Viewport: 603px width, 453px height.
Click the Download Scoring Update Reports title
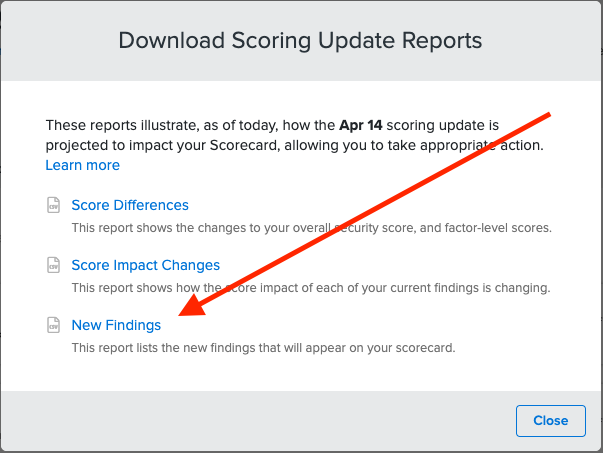coord(300,40)
